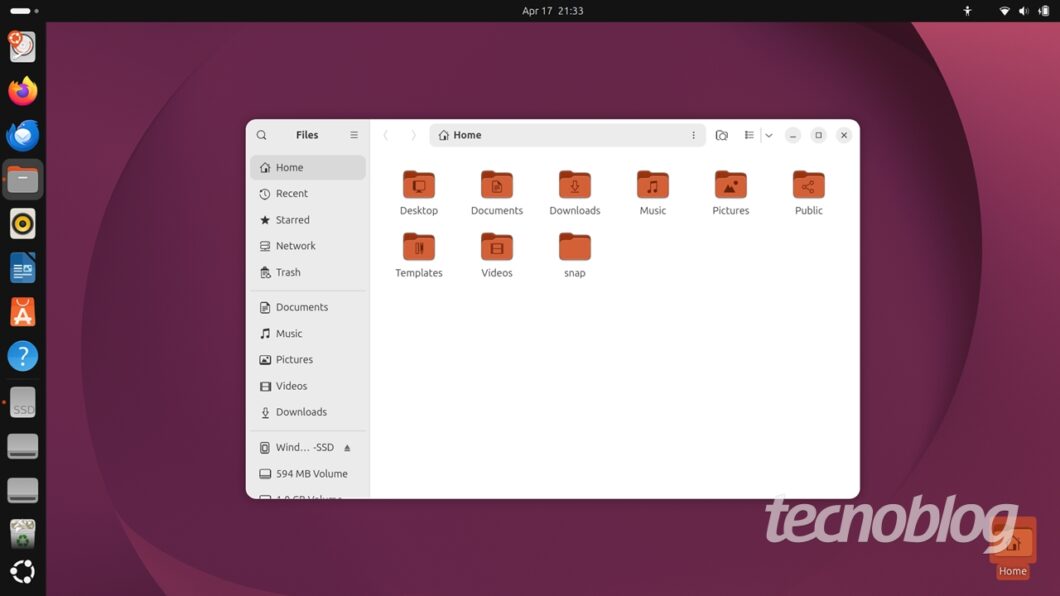This screenshot has height=596, width=1060.
Task: Expand the window controls menu via three-dot icon
Action: pyautogui.click(x=694, y=134)
